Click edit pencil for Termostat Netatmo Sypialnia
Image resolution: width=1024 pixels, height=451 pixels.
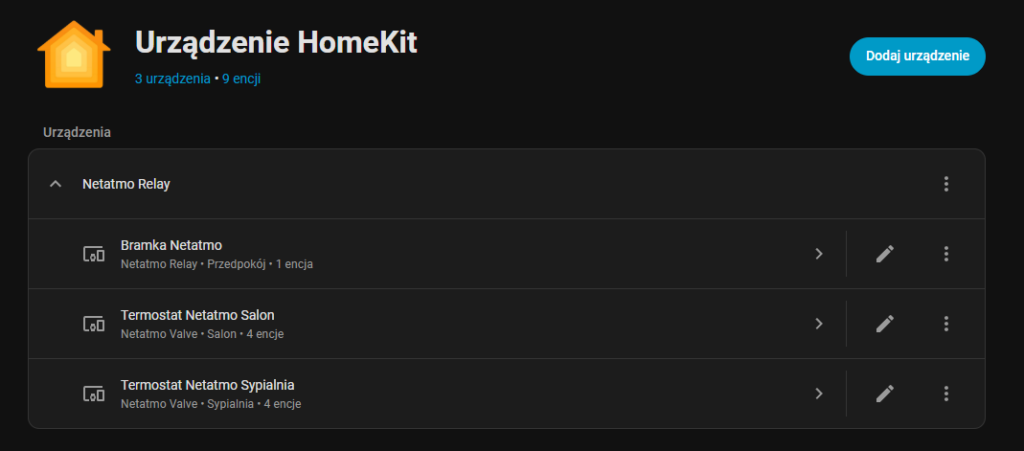click(x=884, y=394)
